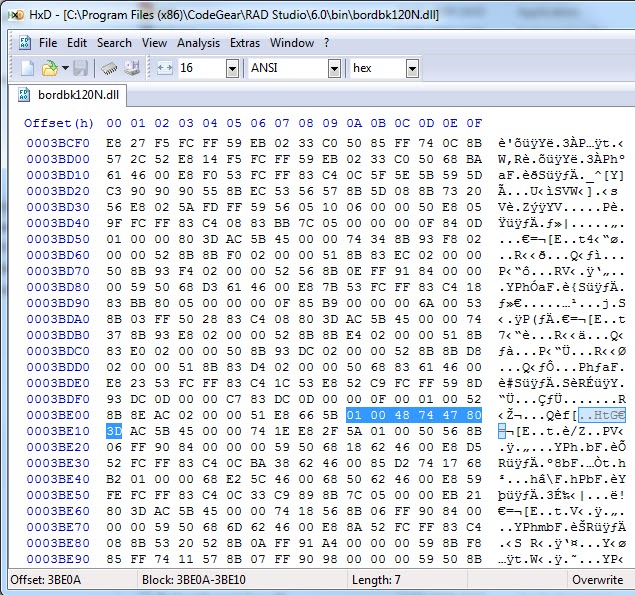Click the first byte E8 in row 0003BCF0
Image resolution: width=635 pixels, height=595 pixels.
pos(114,143)
